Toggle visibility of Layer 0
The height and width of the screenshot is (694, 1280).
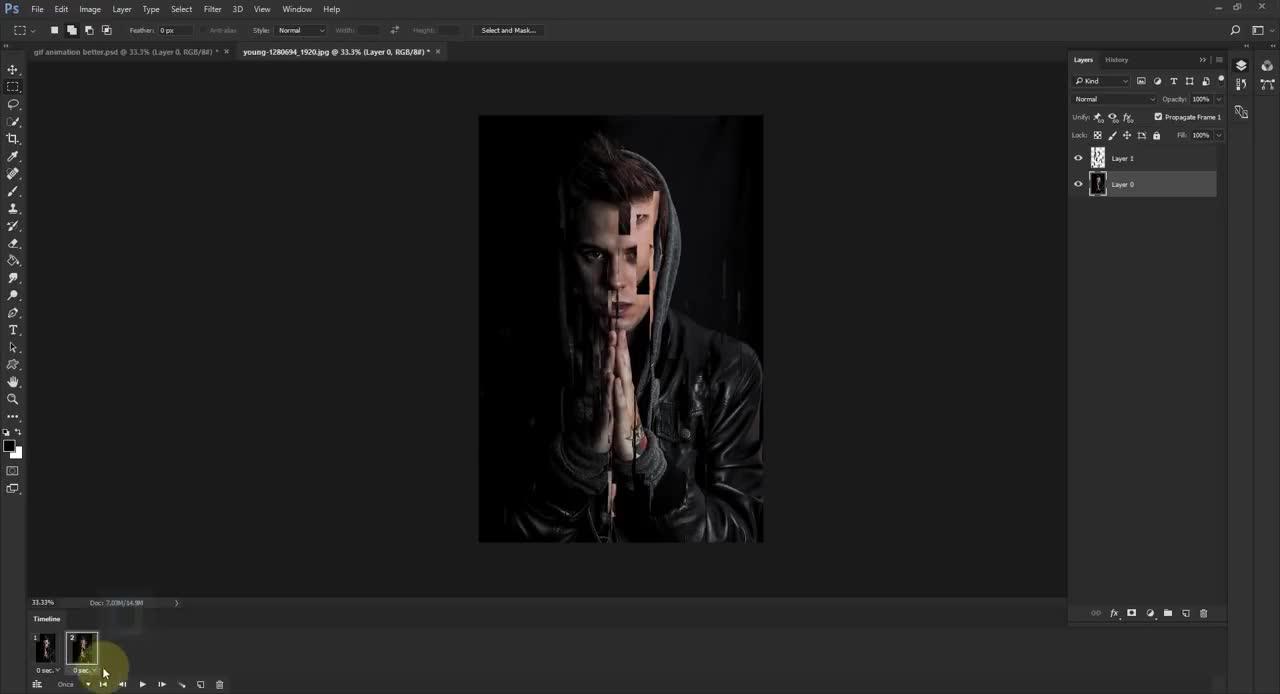coord(1078,184)
